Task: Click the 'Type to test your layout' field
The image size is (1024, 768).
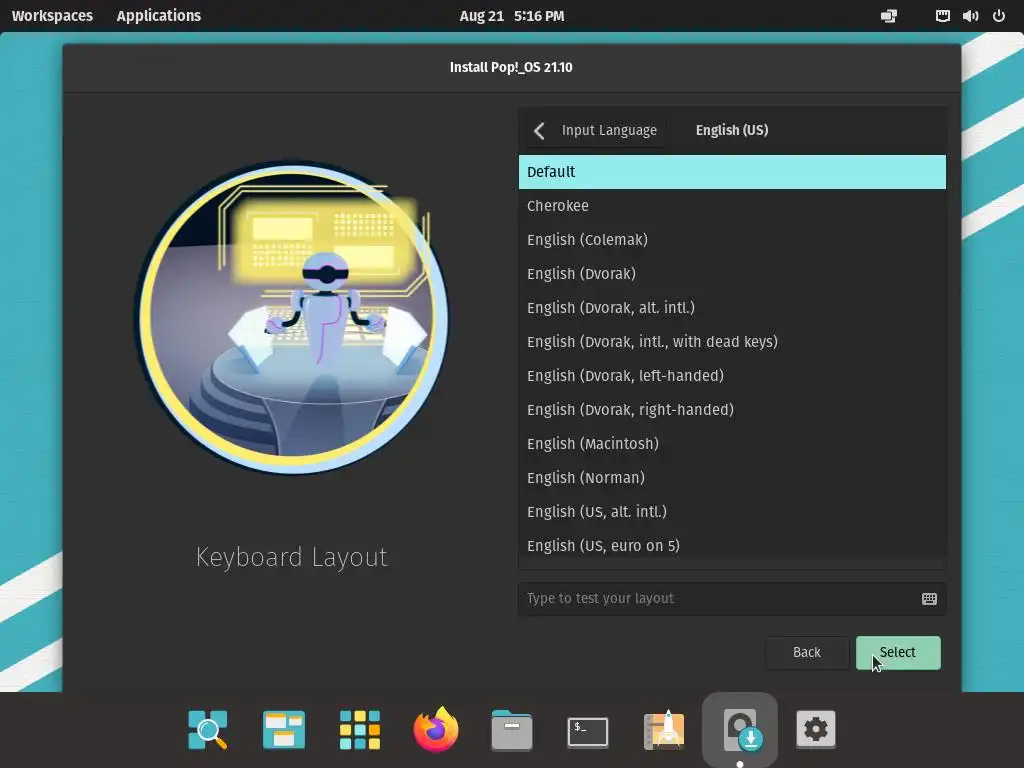Action: [731, 599]
